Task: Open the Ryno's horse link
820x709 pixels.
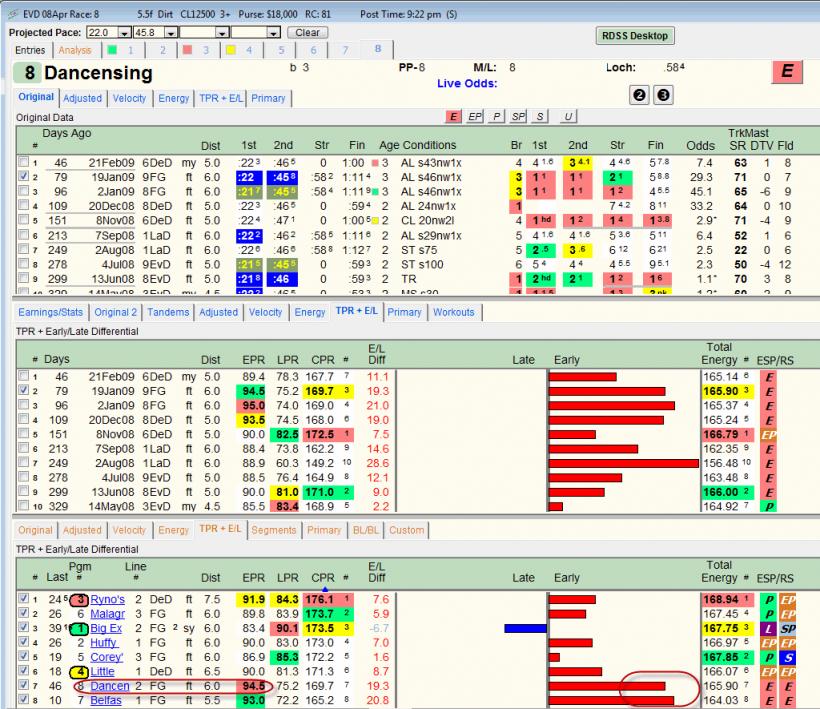Action: pos(107,599)
